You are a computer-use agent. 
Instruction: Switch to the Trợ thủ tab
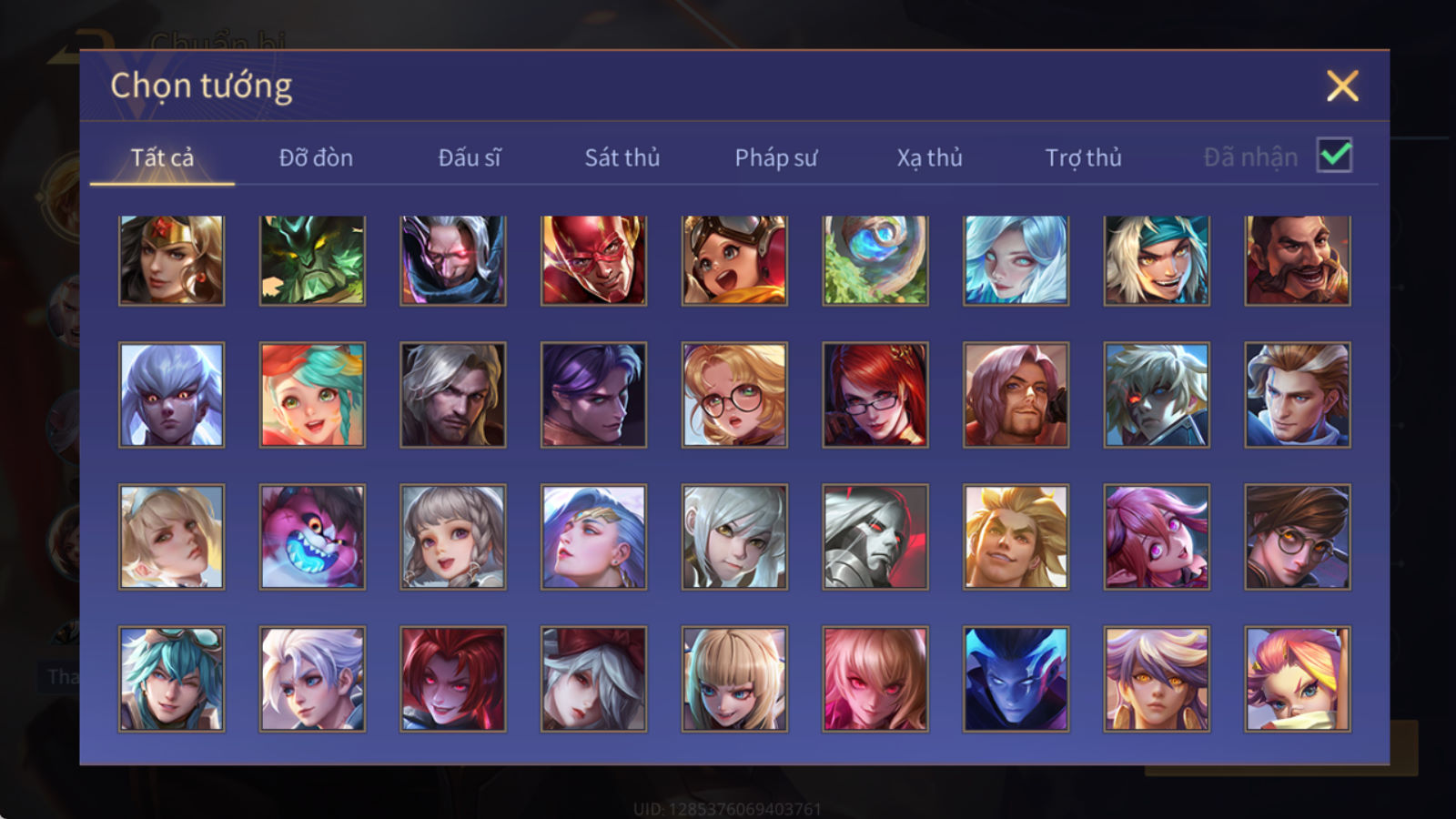1083,157
